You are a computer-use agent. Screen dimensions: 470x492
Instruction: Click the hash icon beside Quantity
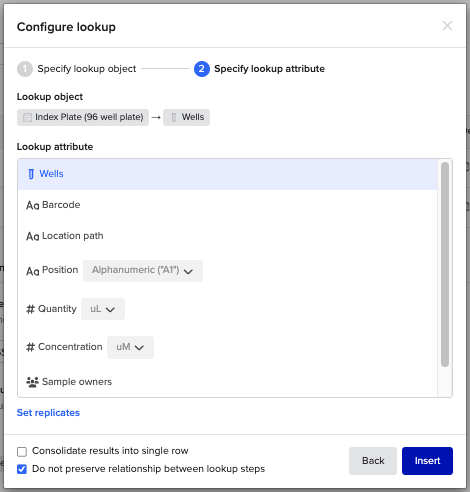(30, 309)
